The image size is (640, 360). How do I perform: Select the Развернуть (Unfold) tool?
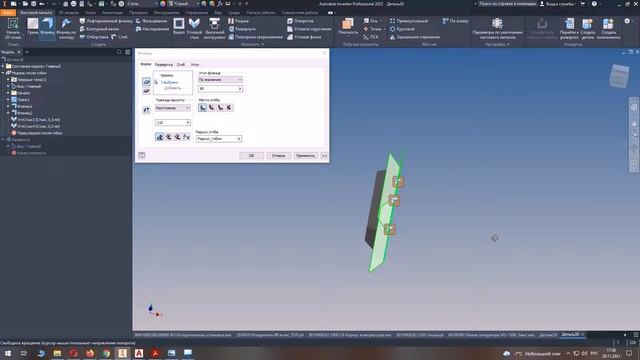coord(242,29)
